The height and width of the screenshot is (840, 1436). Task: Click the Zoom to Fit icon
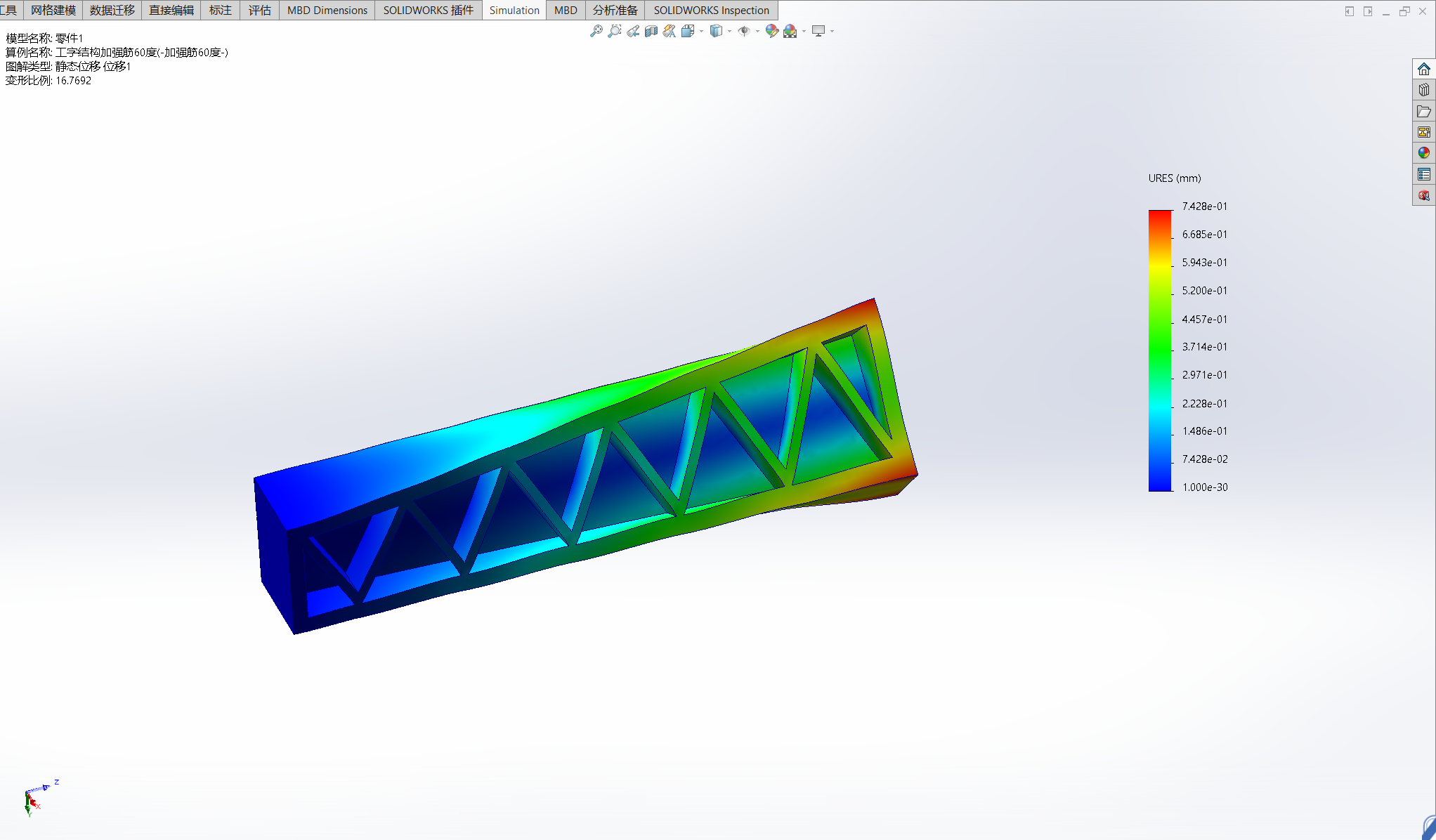[596, 31]
